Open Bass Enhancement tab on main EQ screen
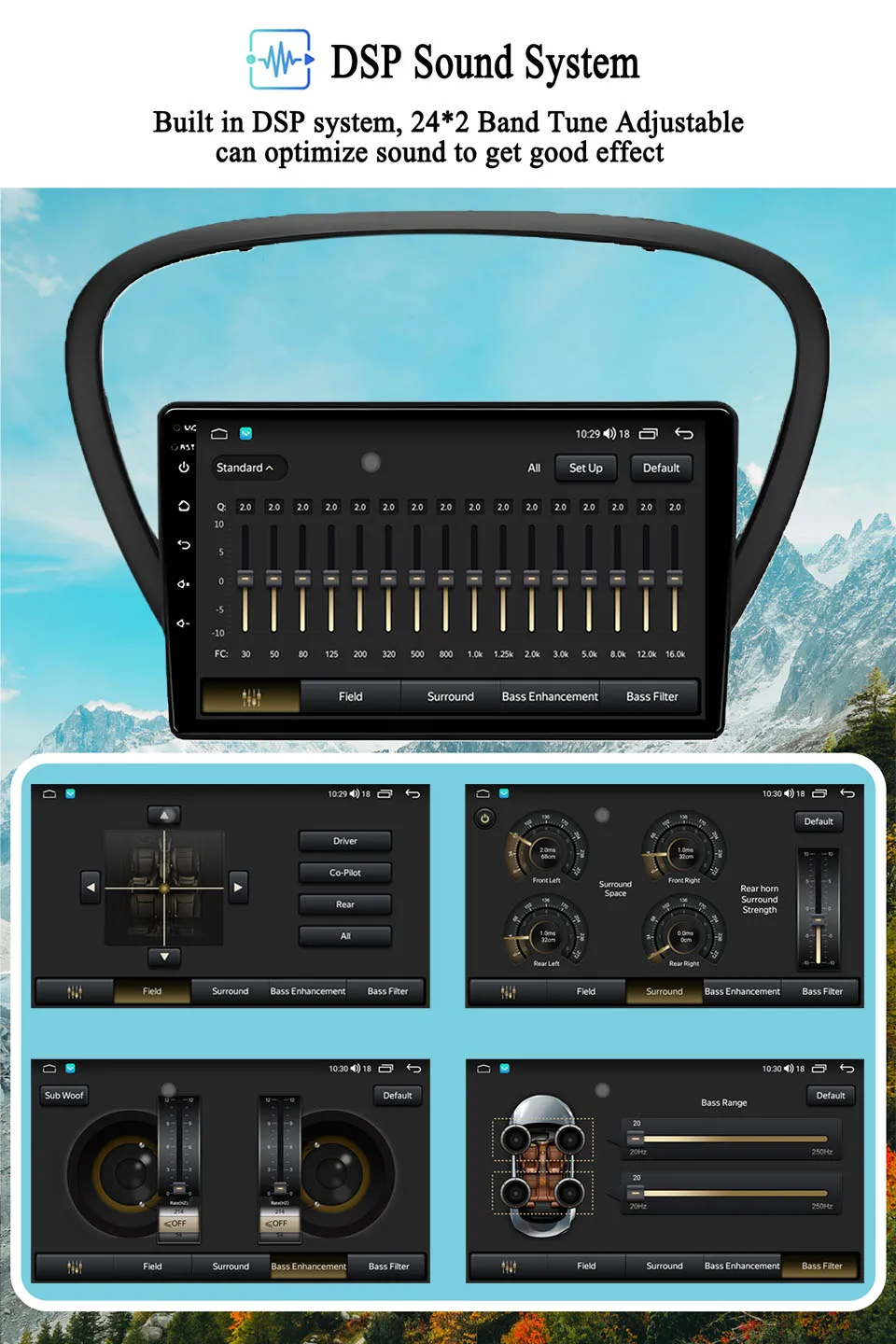Viewport: 896px width, 1344px height. coord(551,697)
